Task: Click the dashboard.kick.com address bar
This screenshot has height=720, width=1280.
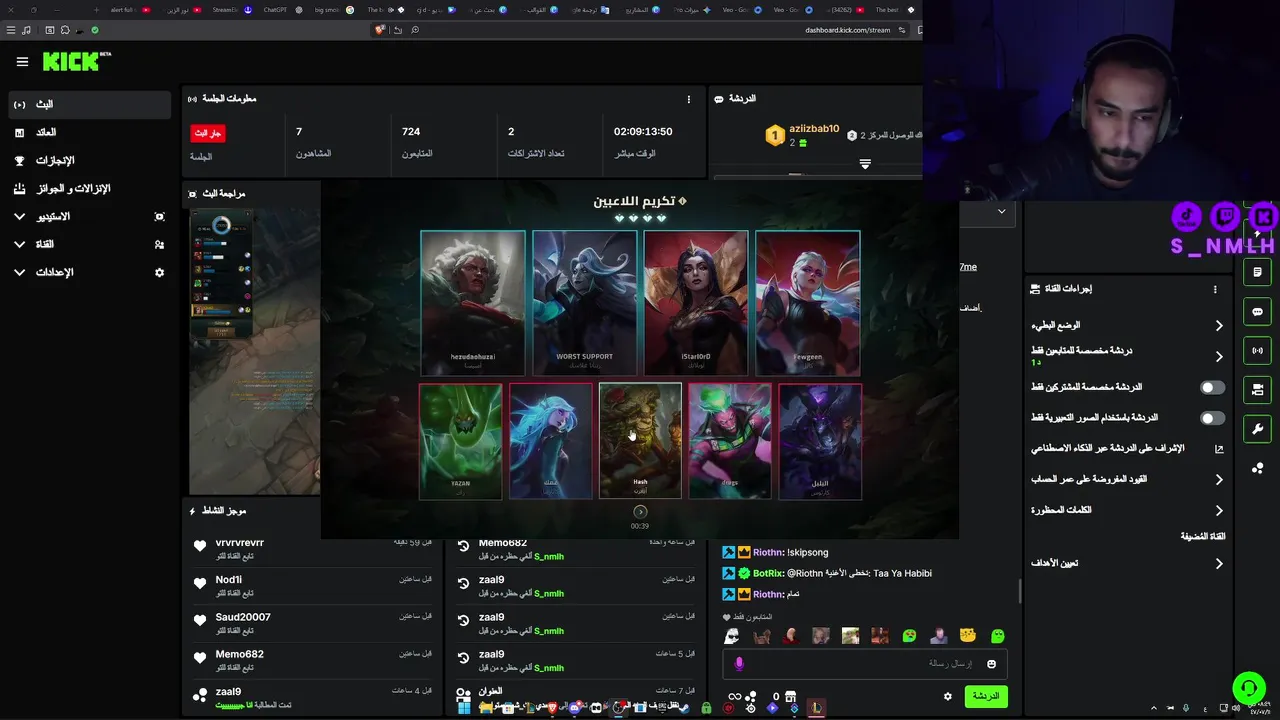Action: (847, 30)
